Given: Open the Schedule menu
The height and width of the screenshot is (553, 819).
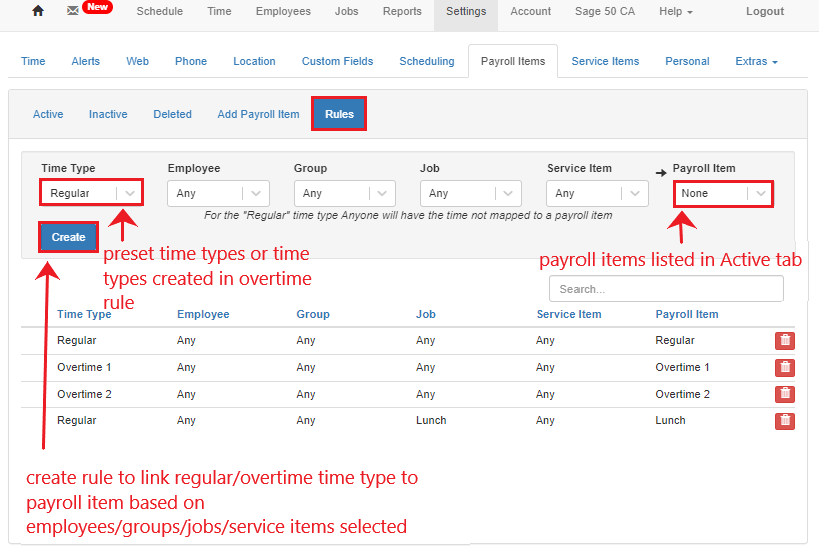Looking at the screenshot, I should 160,11.
